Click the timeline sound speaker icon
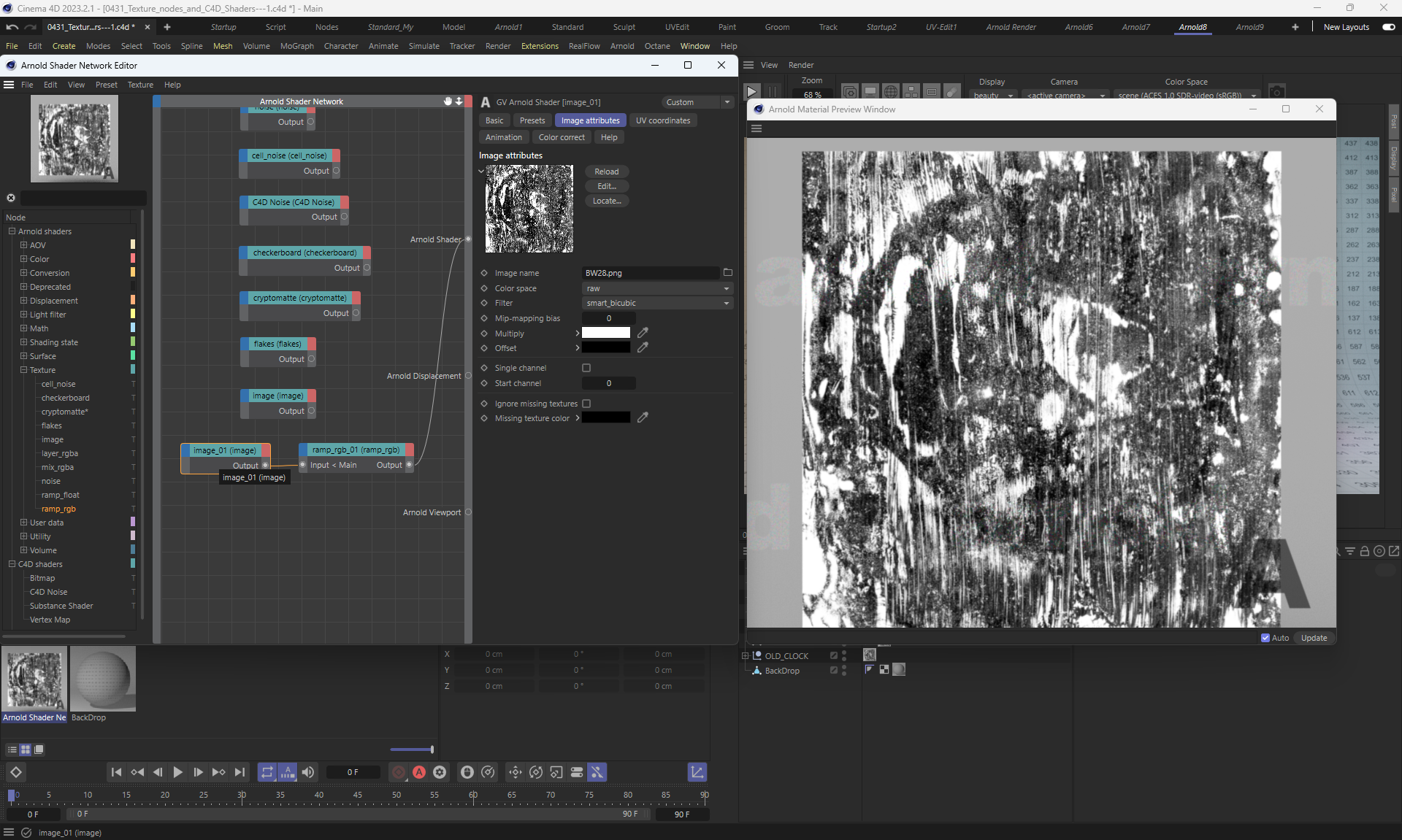 pyautogui.click(x=308, y=772)
